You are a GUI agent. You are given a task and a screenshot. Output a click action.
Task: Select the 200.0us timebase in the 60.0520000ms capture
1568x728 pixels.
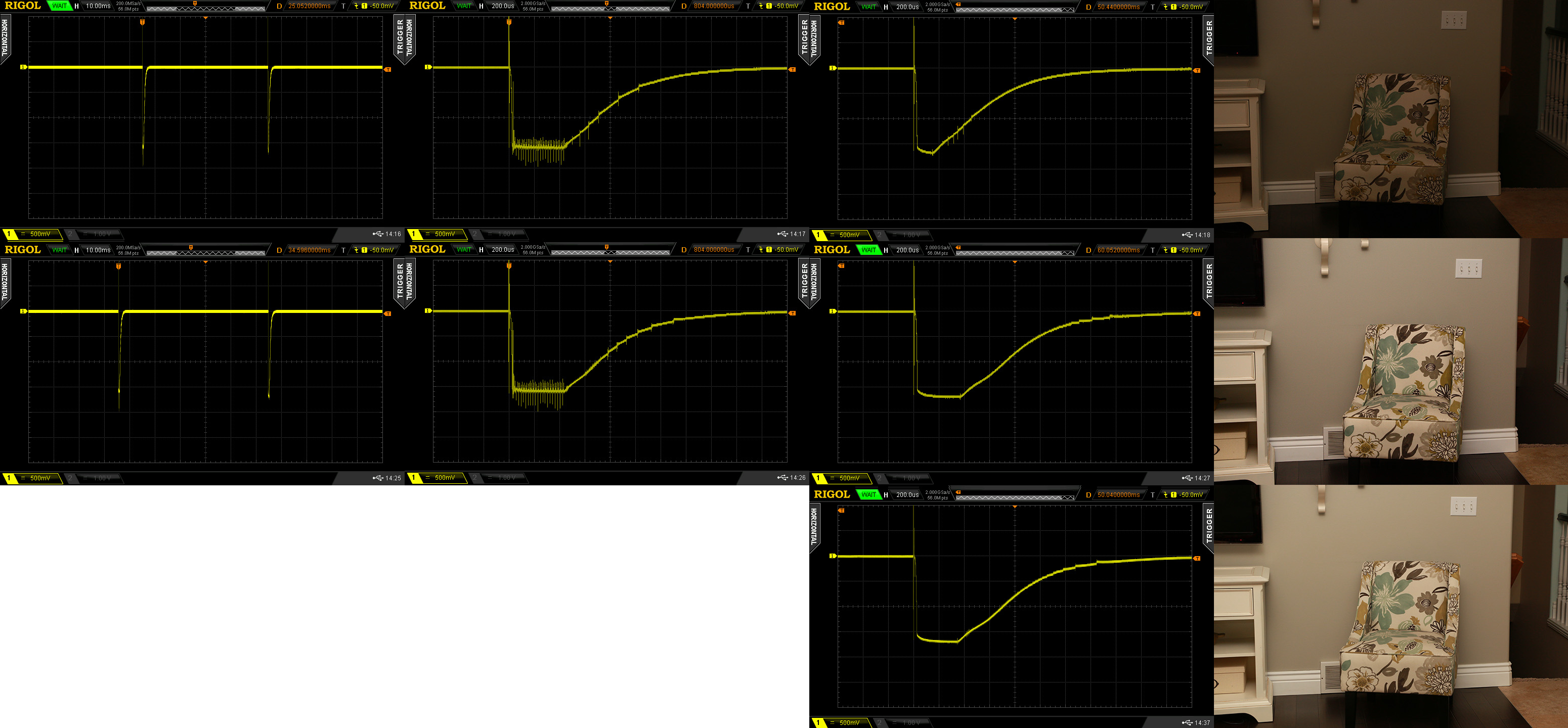(x=907, y=250)
